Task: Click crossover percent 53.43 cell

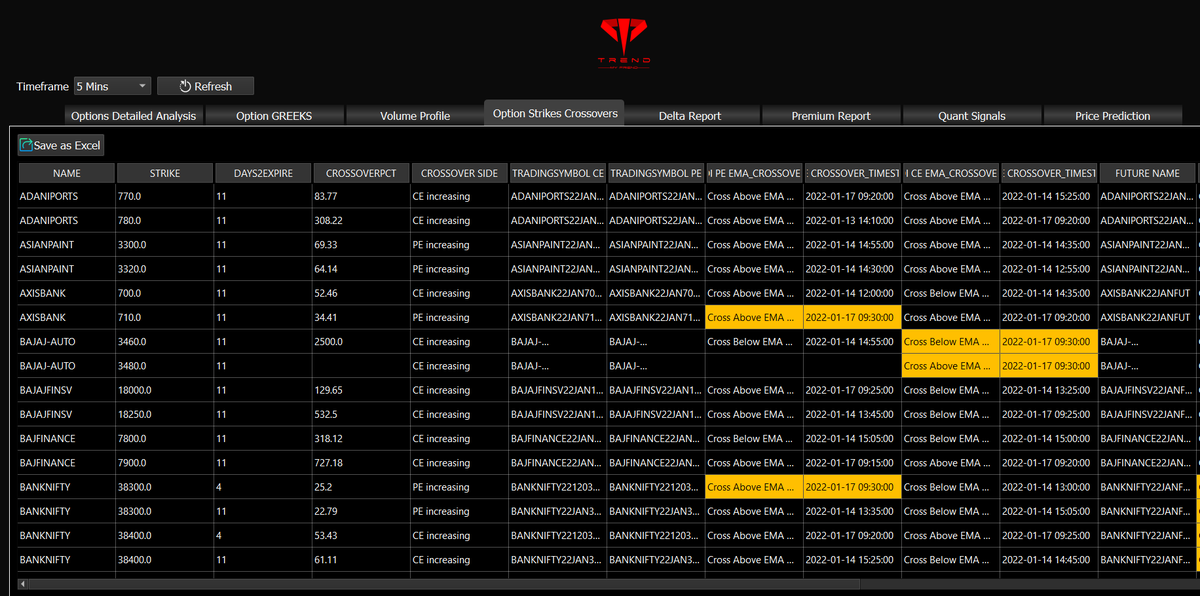Action: [361, 536]
